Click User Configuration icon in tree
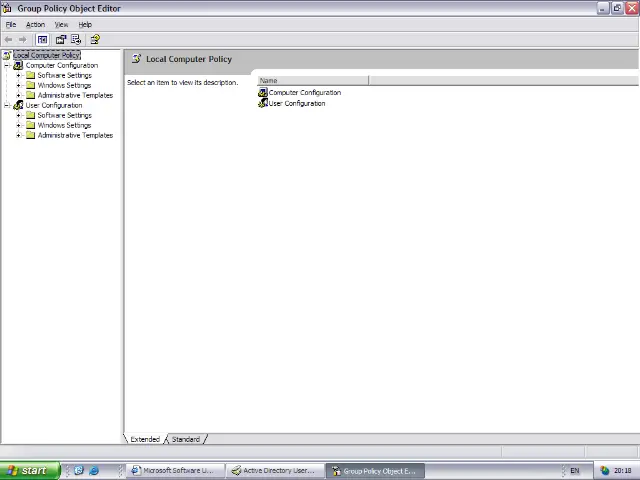This screenshot has height=480, width=640. [x=18, y=105]
